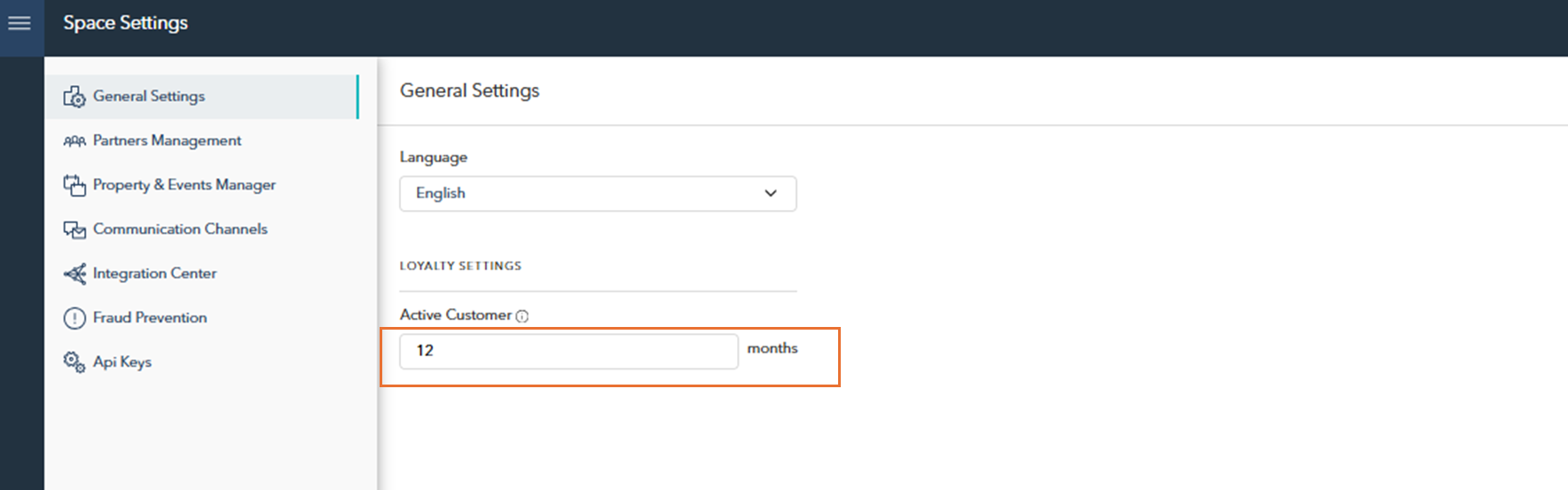
Task: Click the Active Customer info icon
Action: click(x=522, y=316)
